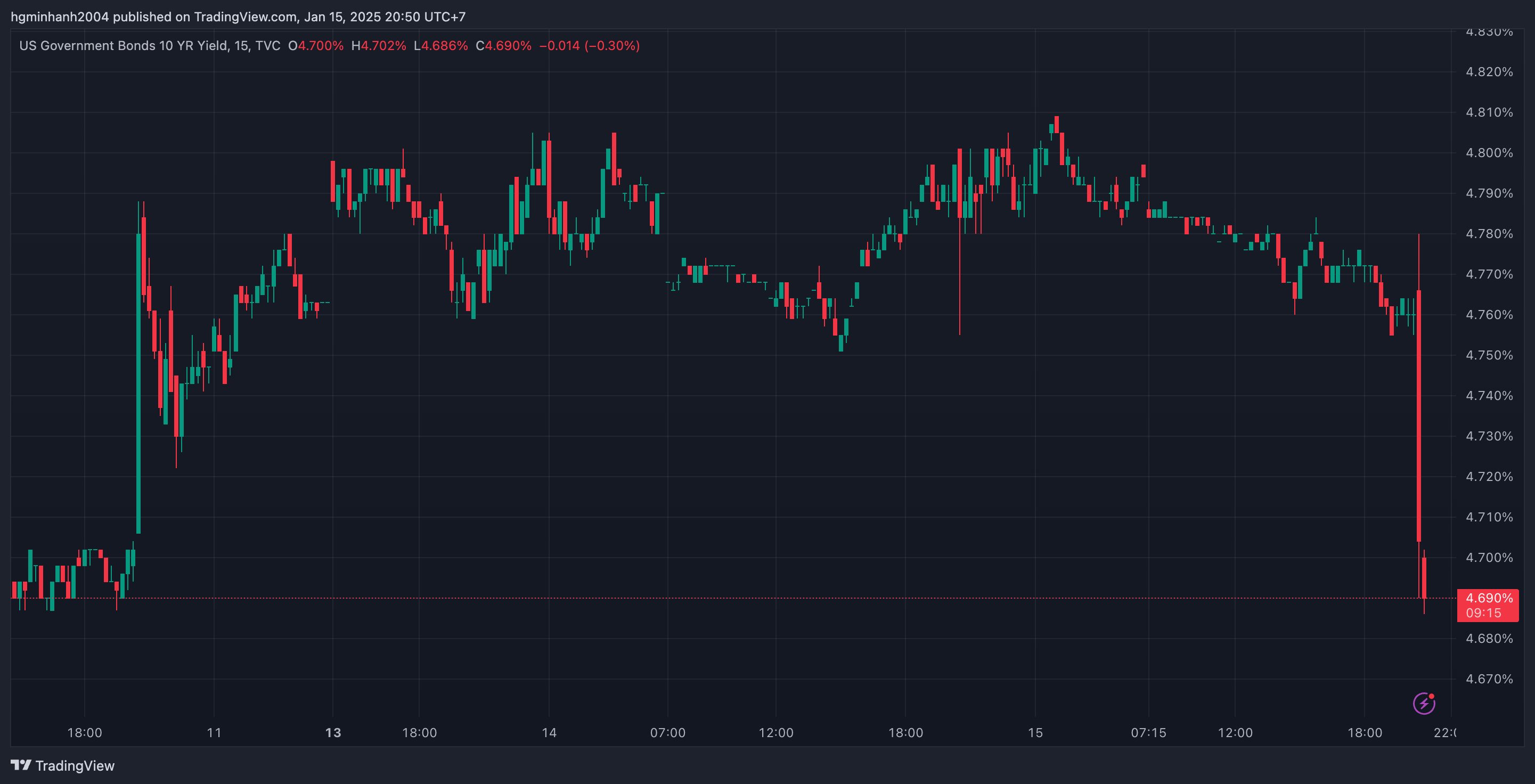Viewport: 1535px width, 784px height.
Task: Click the date 15 time axis label
Action: tap(1035, 733)
